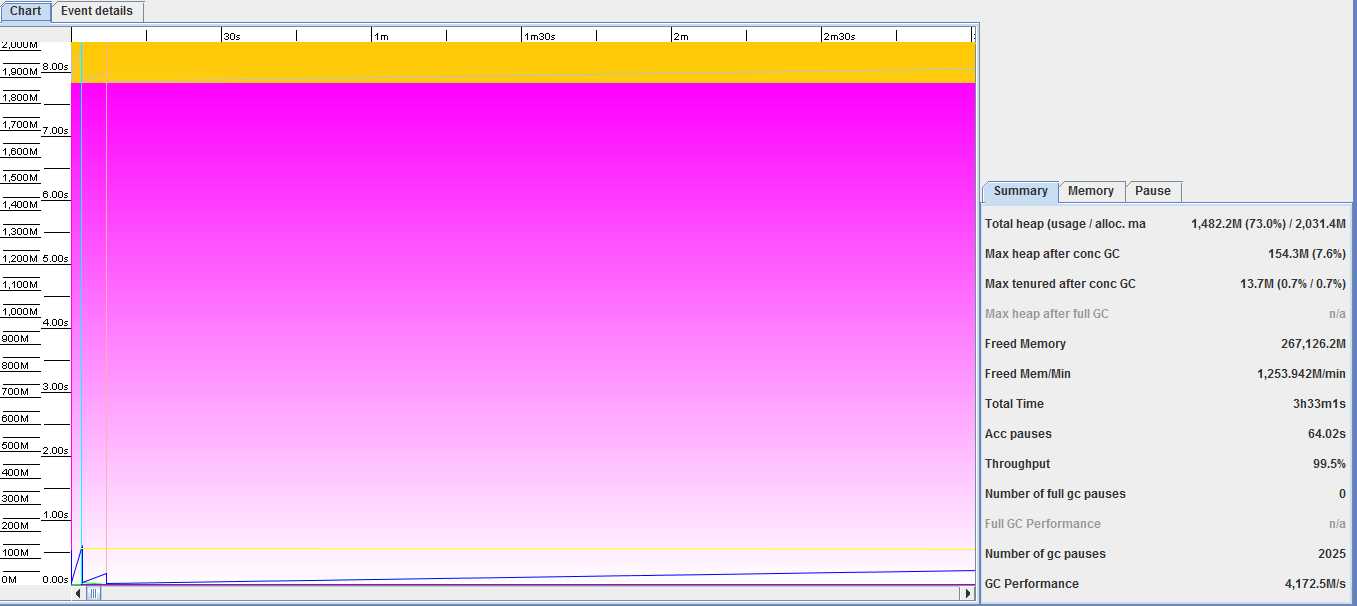Click the Total heap value 1,482.2M (73.0%) / 2,031.4M
Screen dimensions: 1357x606
pyautogui.click(x=1268, y=224)
